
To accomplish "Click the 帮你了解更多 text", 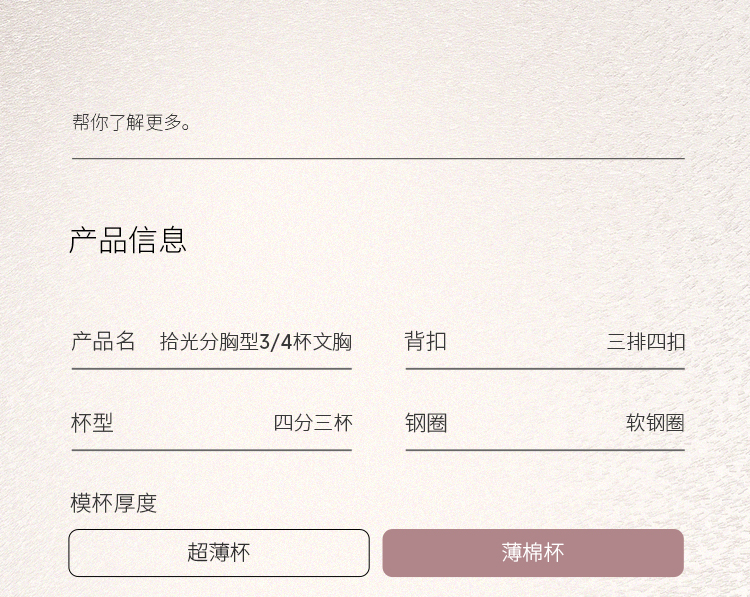I will point(132,123).
